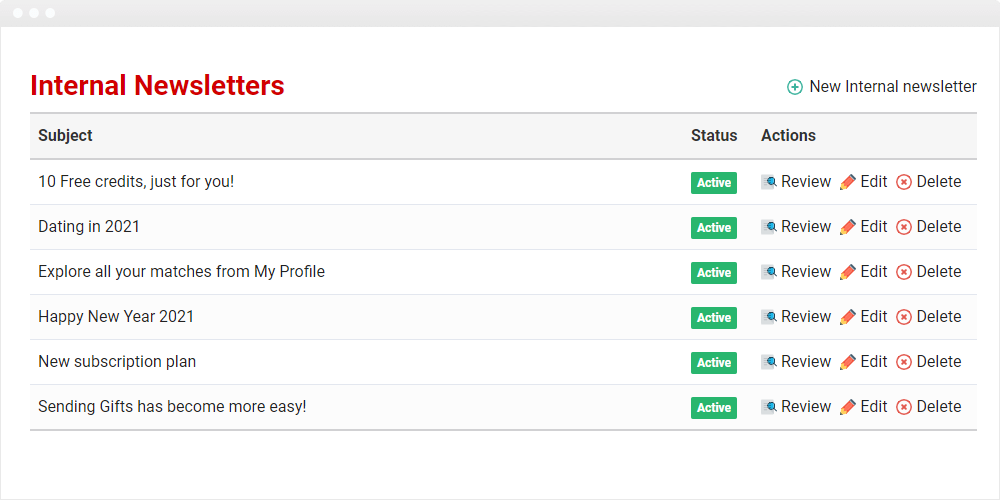
Task: Click the Status column header
Action: 714,135
